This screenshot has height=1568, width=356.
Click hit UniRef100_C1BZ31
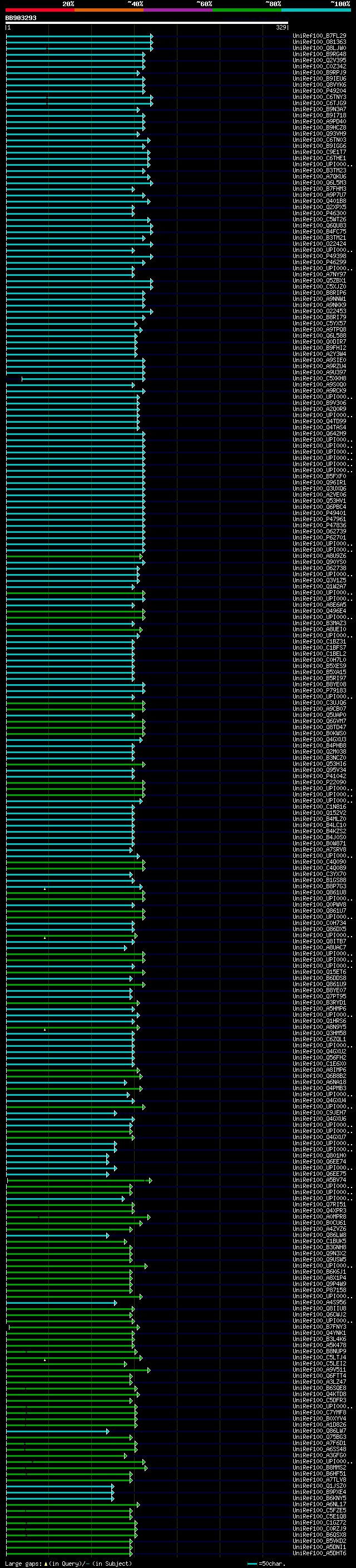click(319, 641)
